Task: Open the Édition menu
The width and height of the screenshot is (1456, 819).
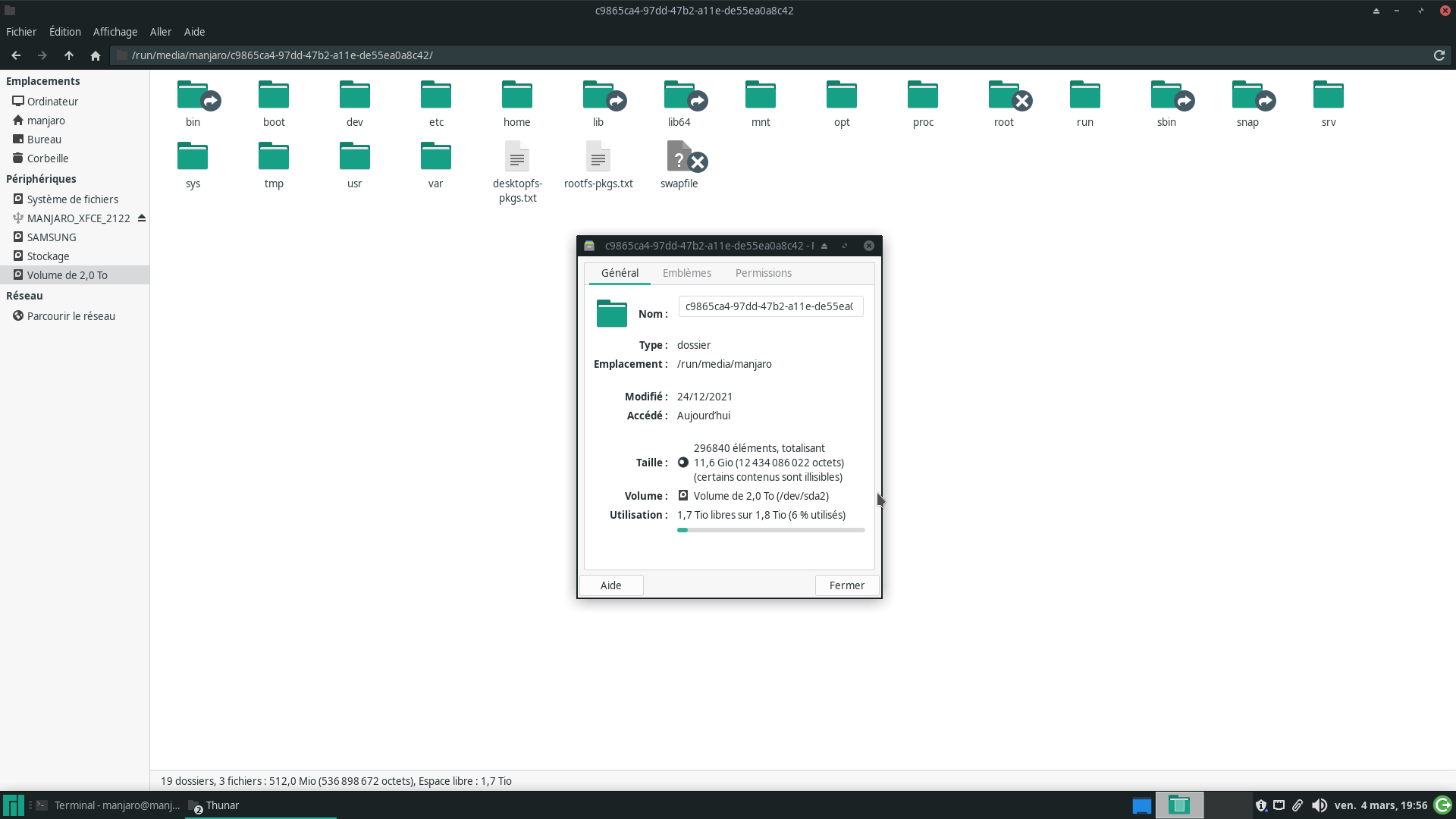Action: coord(65,32)
